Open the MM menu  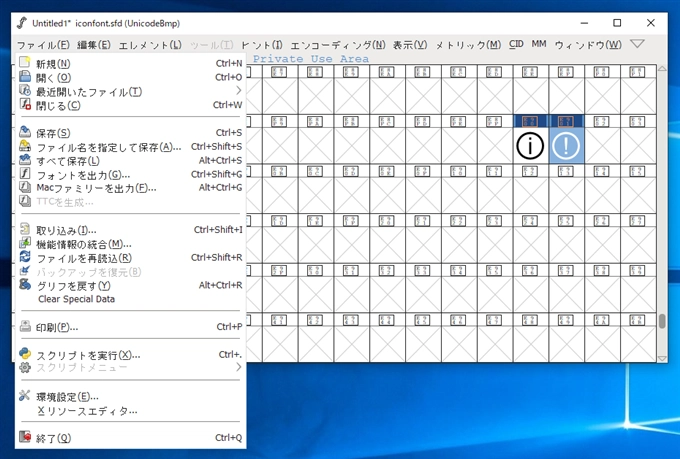539,44
